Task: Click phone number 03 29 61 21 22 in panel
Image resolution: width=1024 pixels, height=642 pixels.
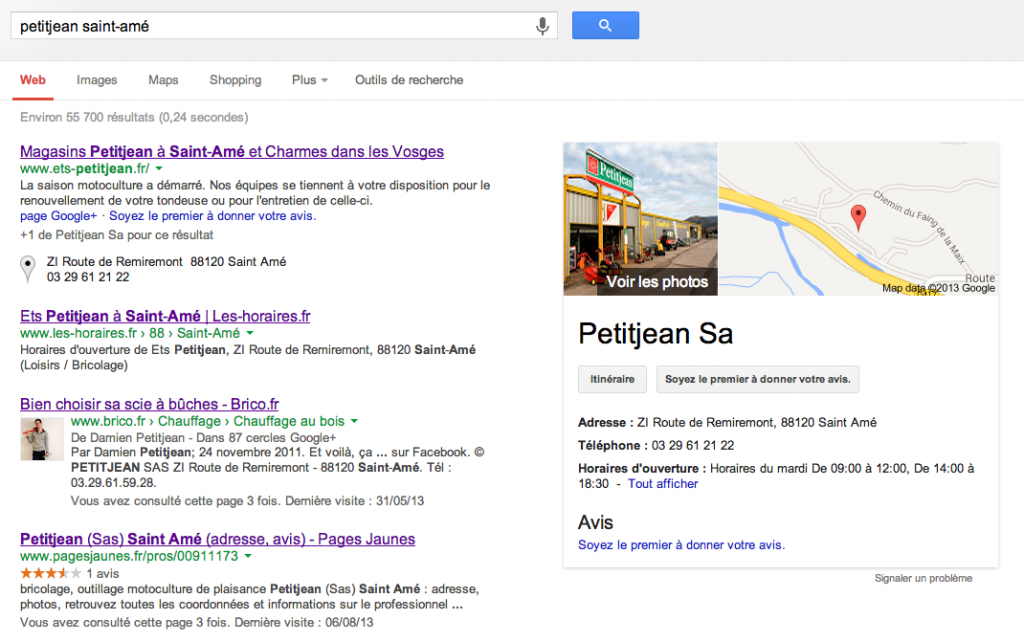Action: (693, 445)
